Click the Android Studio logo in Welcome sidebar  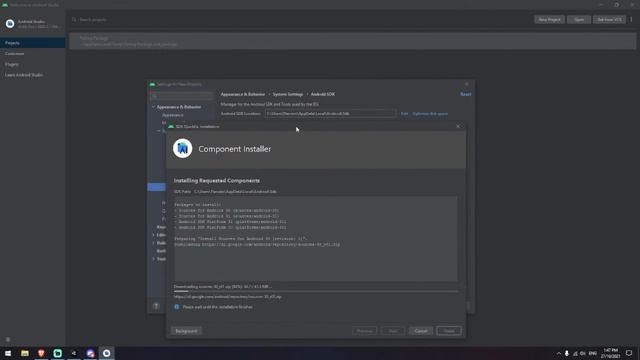10,24
